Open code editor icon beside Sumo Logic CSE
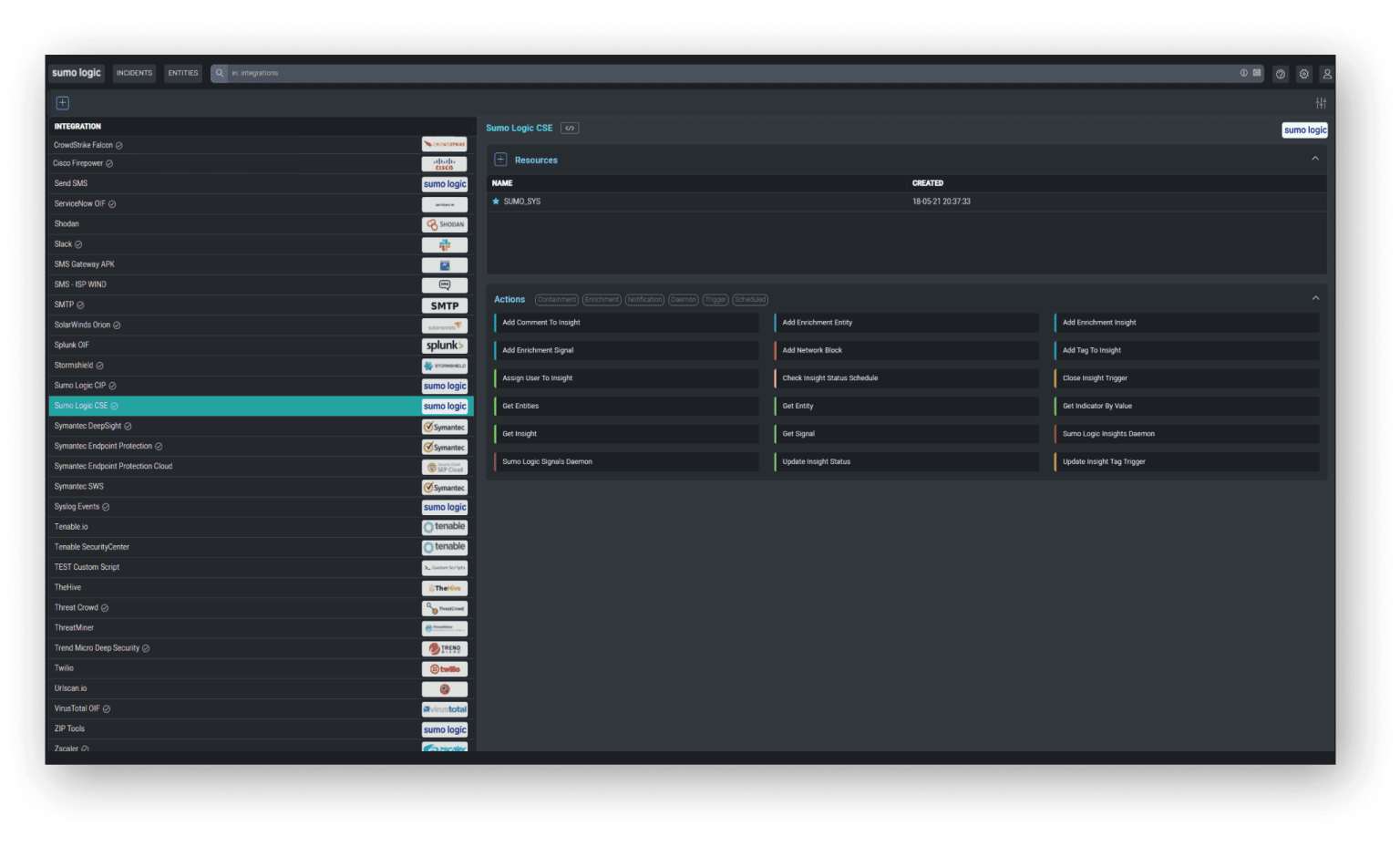The image size is (1400, 847). click(570, 129)
